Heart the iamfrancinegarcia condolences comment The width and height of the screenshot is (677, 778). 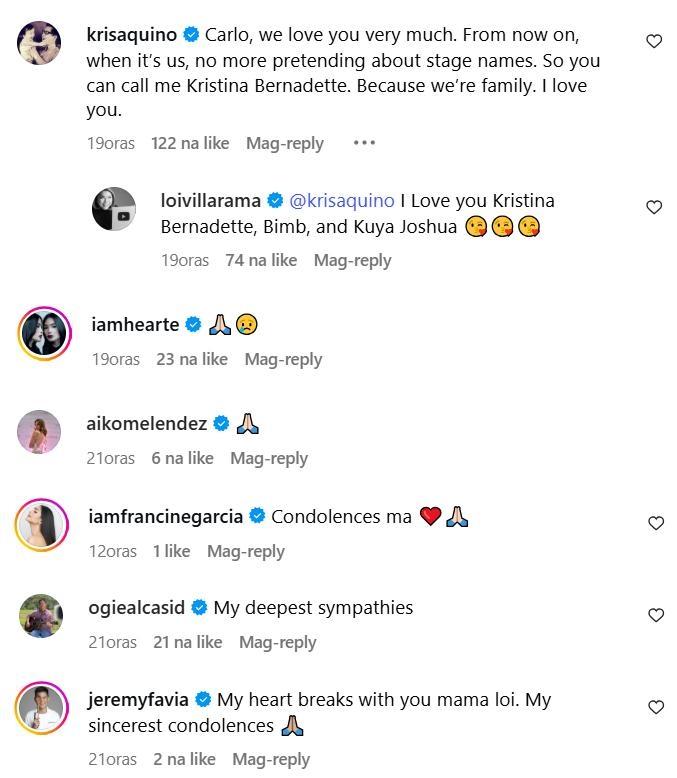pos(656,523)
